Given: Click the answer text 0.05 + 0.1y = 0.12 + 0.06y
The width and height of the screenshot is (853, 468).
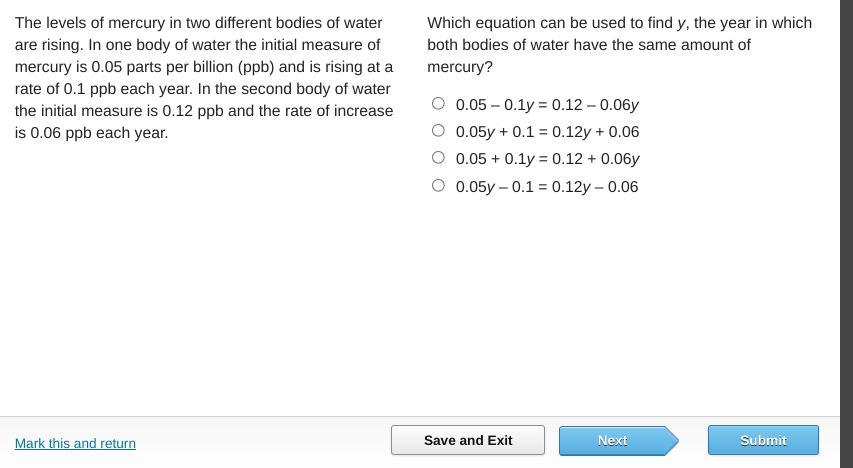Looking at the screenshot, I should (x=547, y=159).
